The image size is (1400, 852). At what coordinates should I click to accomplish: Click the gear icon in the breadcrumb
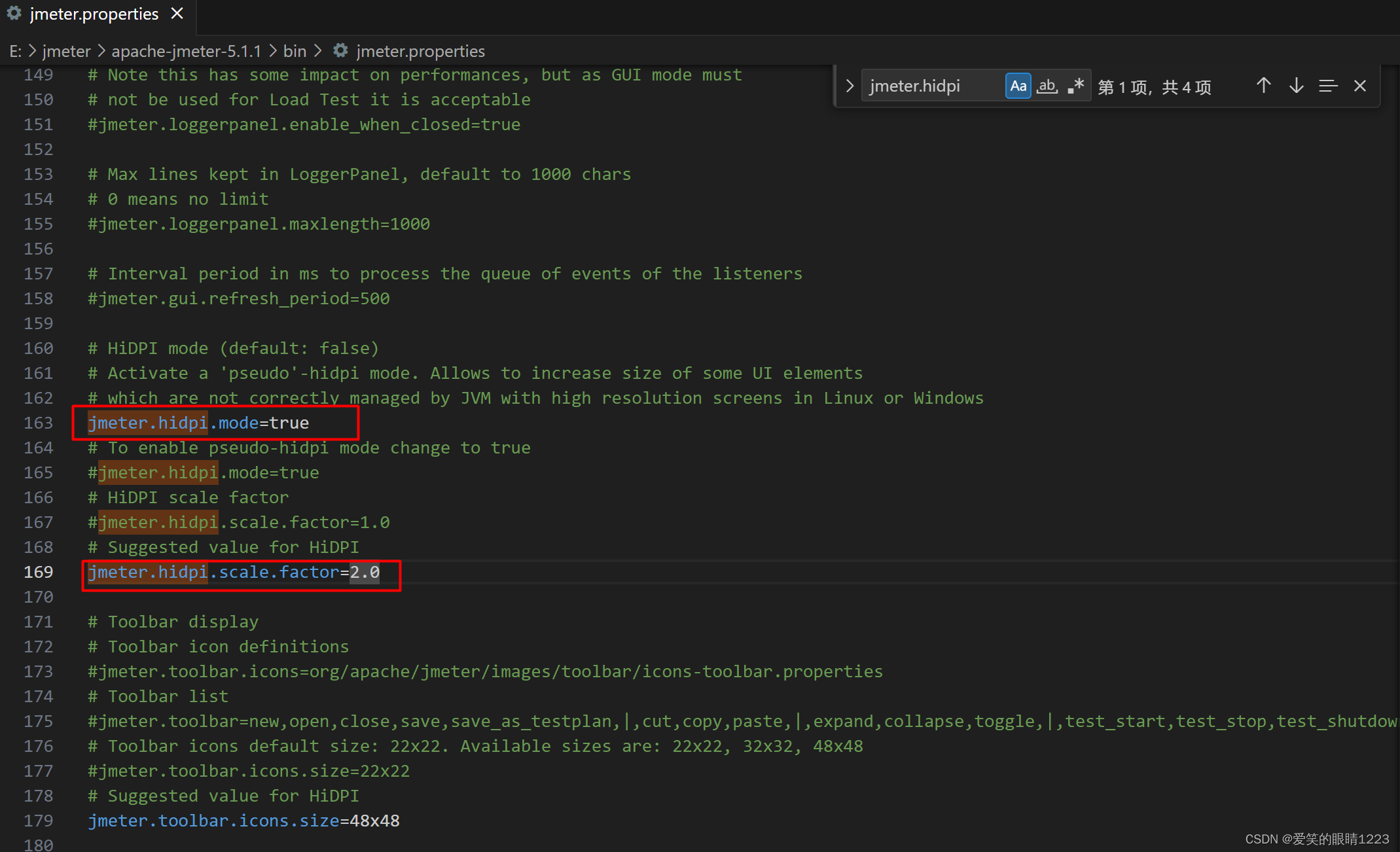point(340,50)
